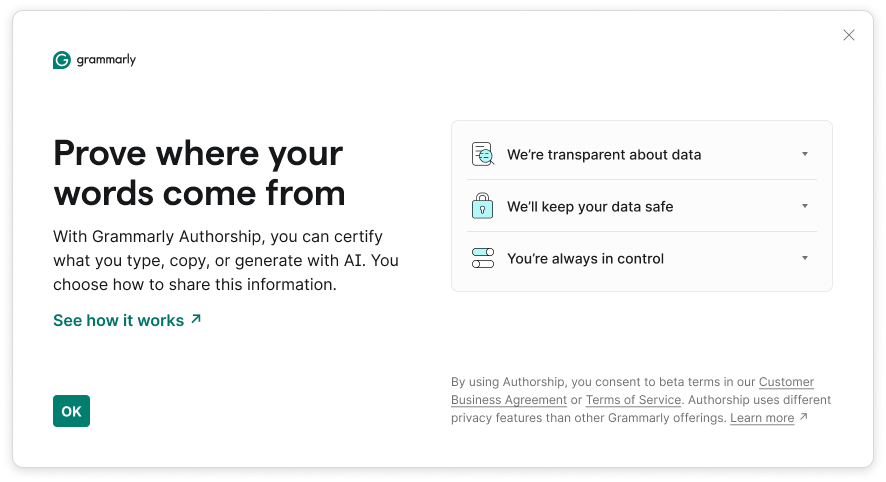Screen dimensions: 886x482
Task: Close the Authorship dialog with the X
Action: (849, 35)
